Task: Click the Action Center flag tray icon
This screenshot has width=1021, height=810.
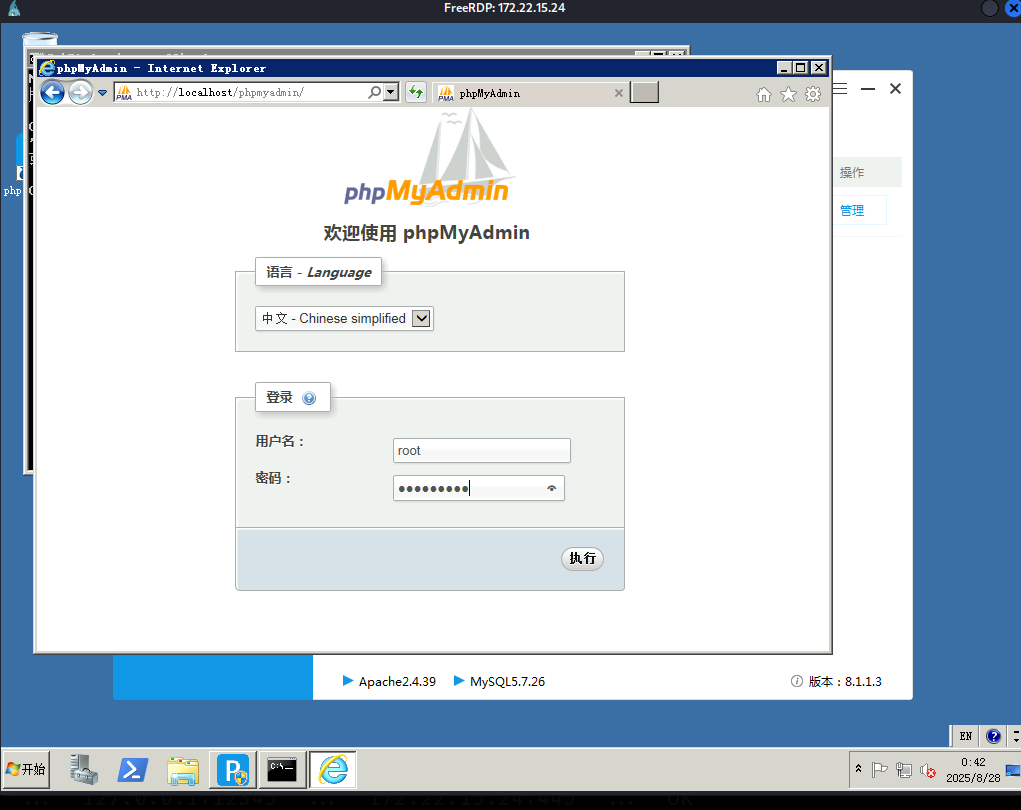Action: (x=880, y=770)
